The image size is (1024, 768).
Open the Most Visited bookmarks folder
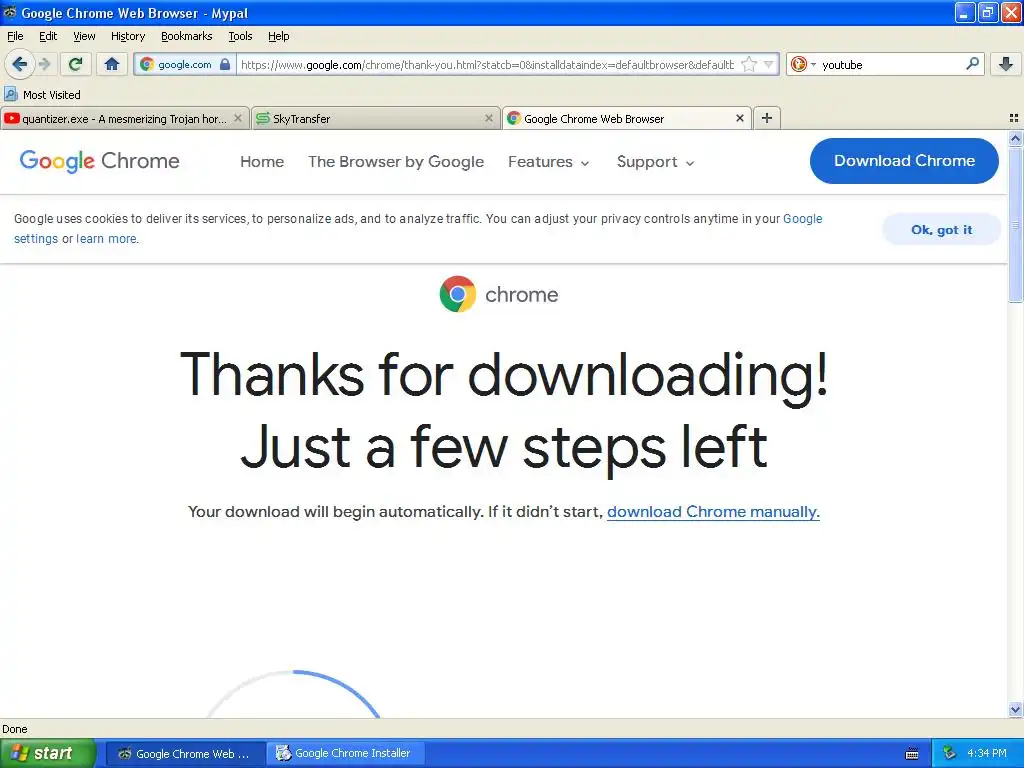(42, 95)
